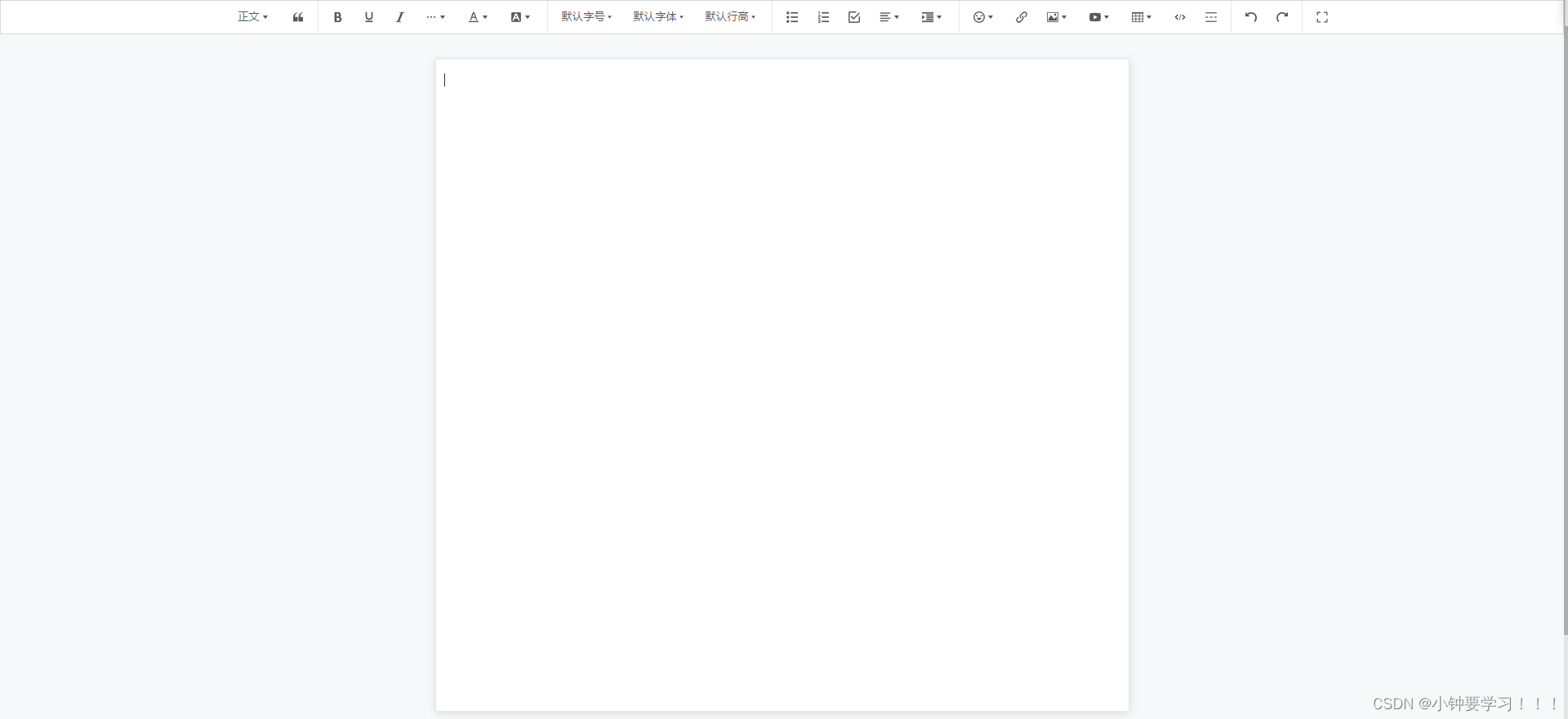
Task: Toggle bold formatting
Action: 337,17
